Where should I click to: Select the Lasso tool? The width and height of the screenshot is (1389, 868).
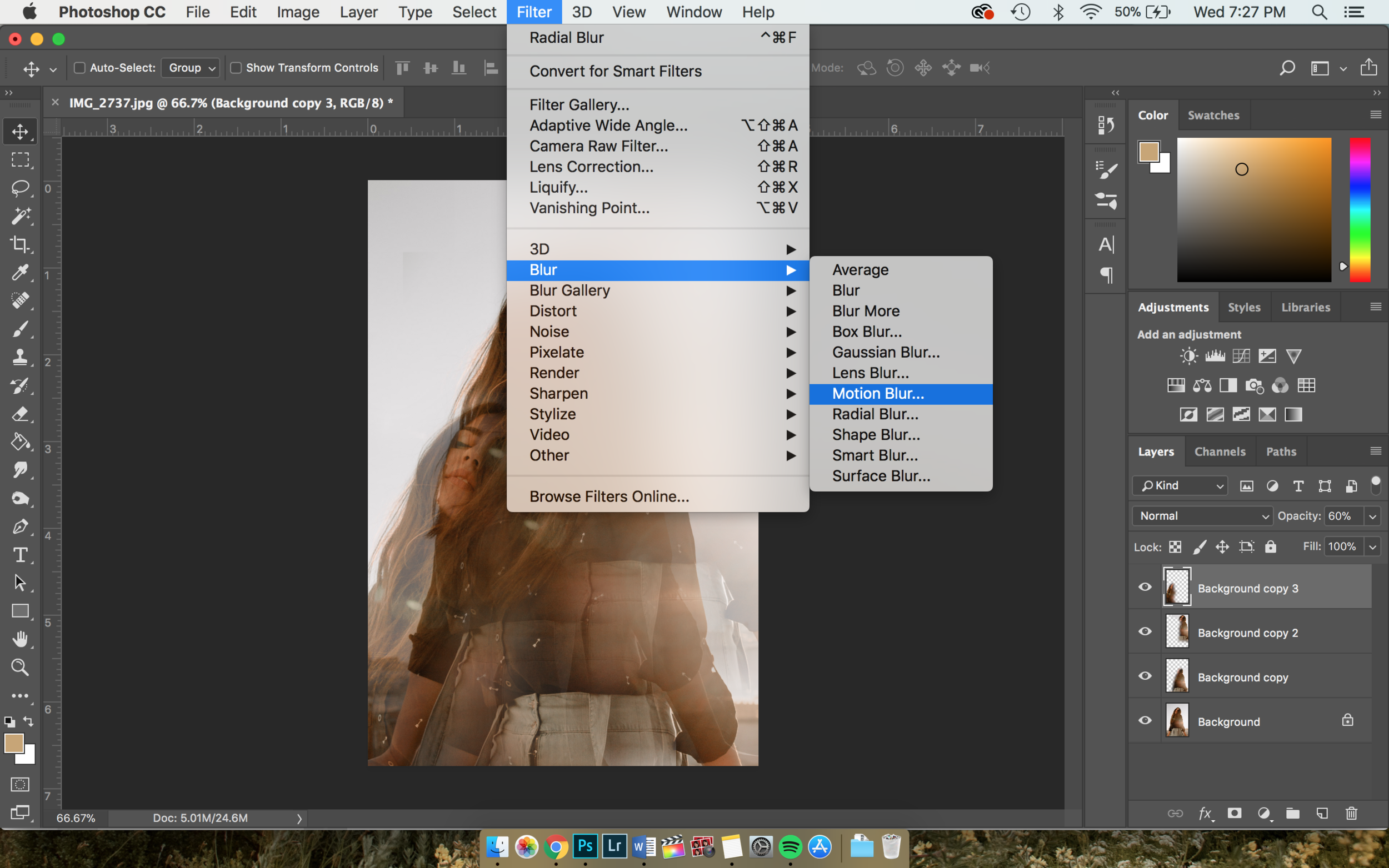point(20,188)
